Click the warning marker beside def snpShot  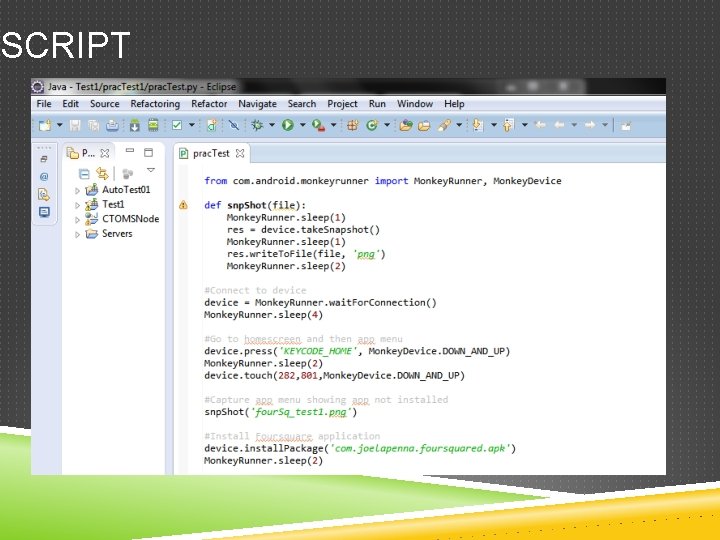click(183, 205)
